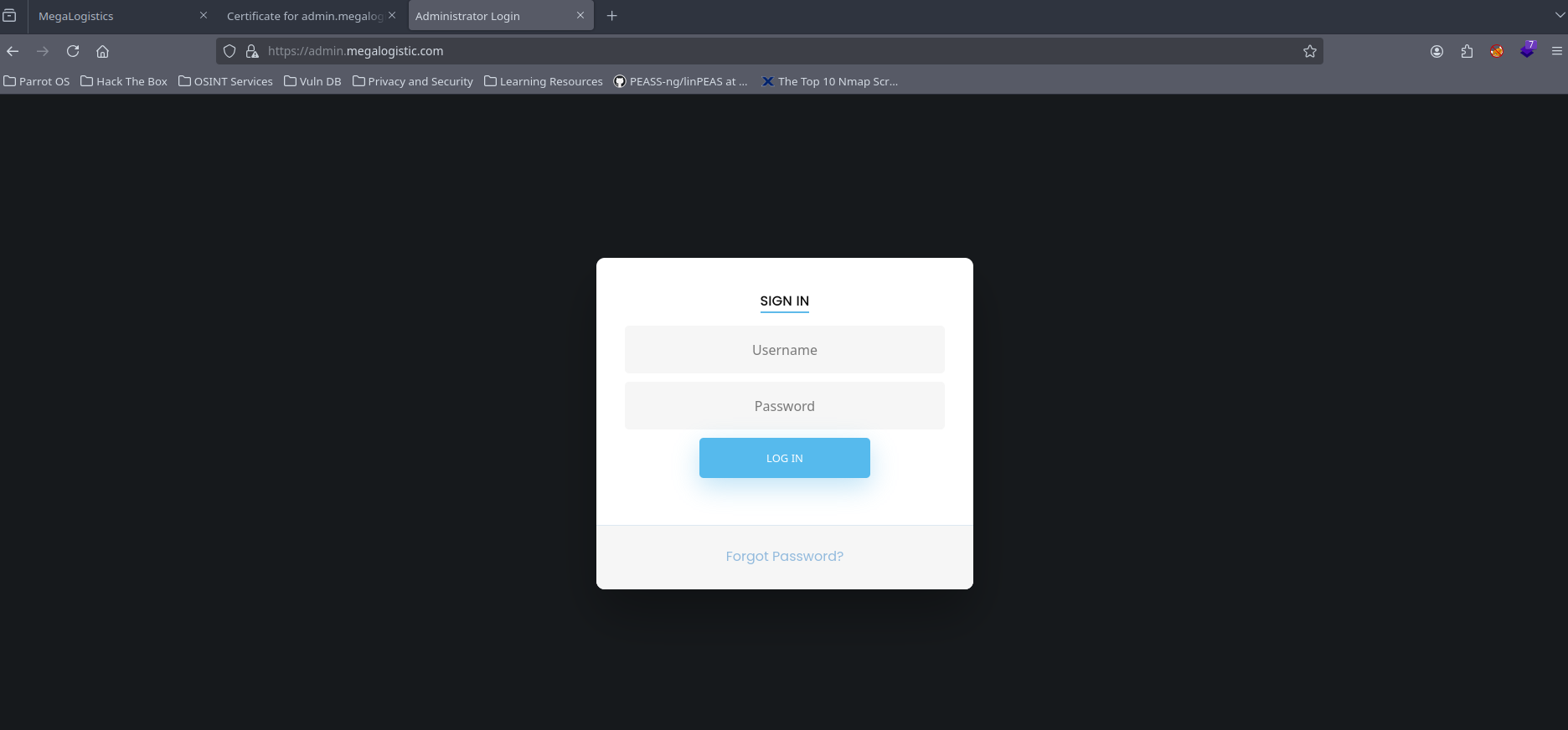Screen dimensions: 1568x730
Task: Close the Administrator Login tab
Action: click(x=580, y=16)
